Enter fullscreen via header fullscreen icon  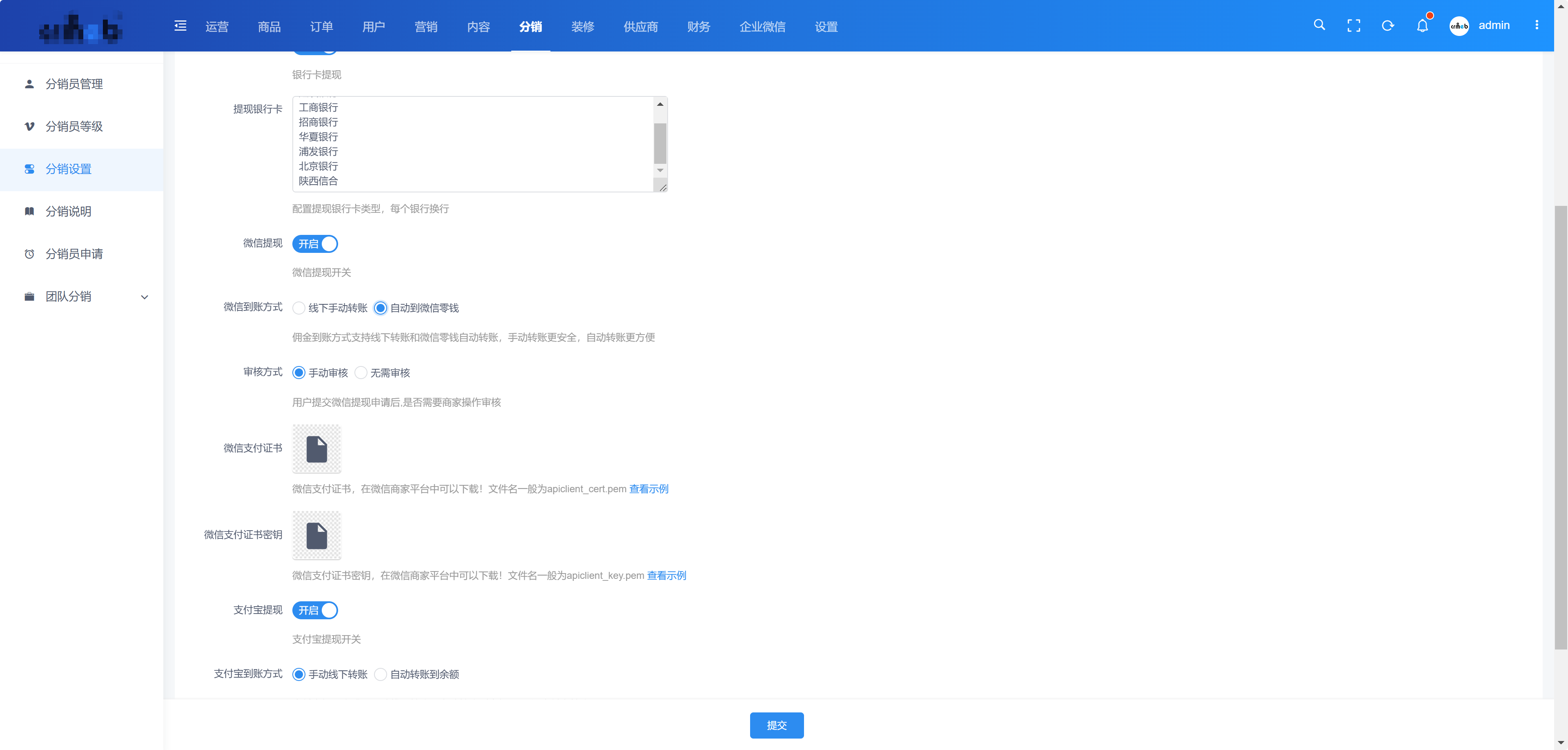click(x=1353, y=26)
